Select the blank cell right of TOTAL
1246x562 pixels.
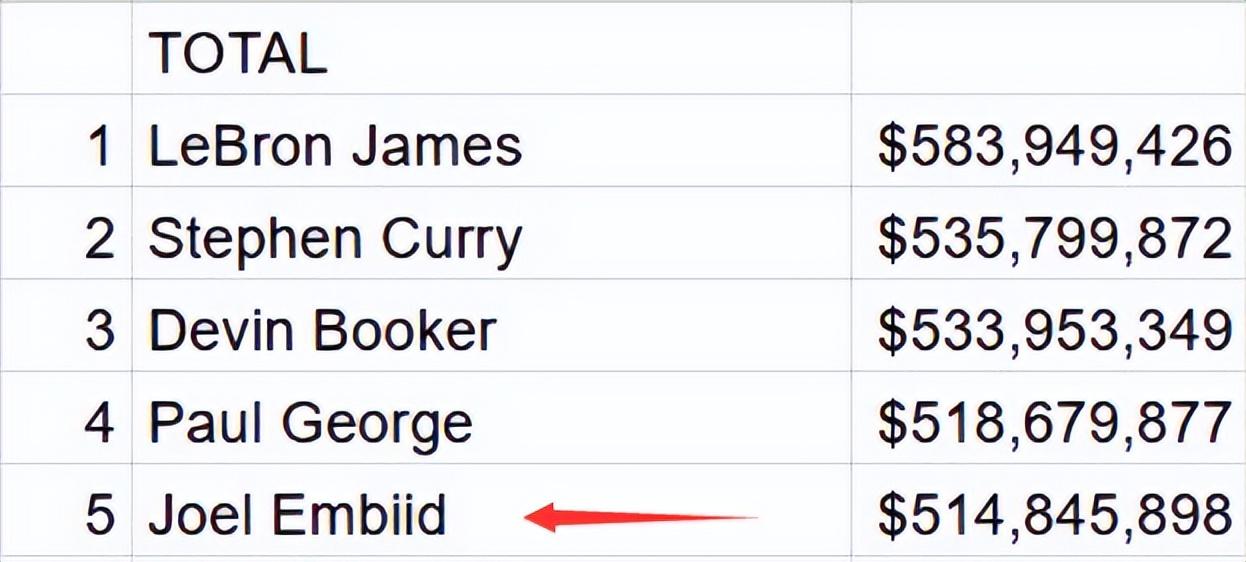click(1048, 50)
